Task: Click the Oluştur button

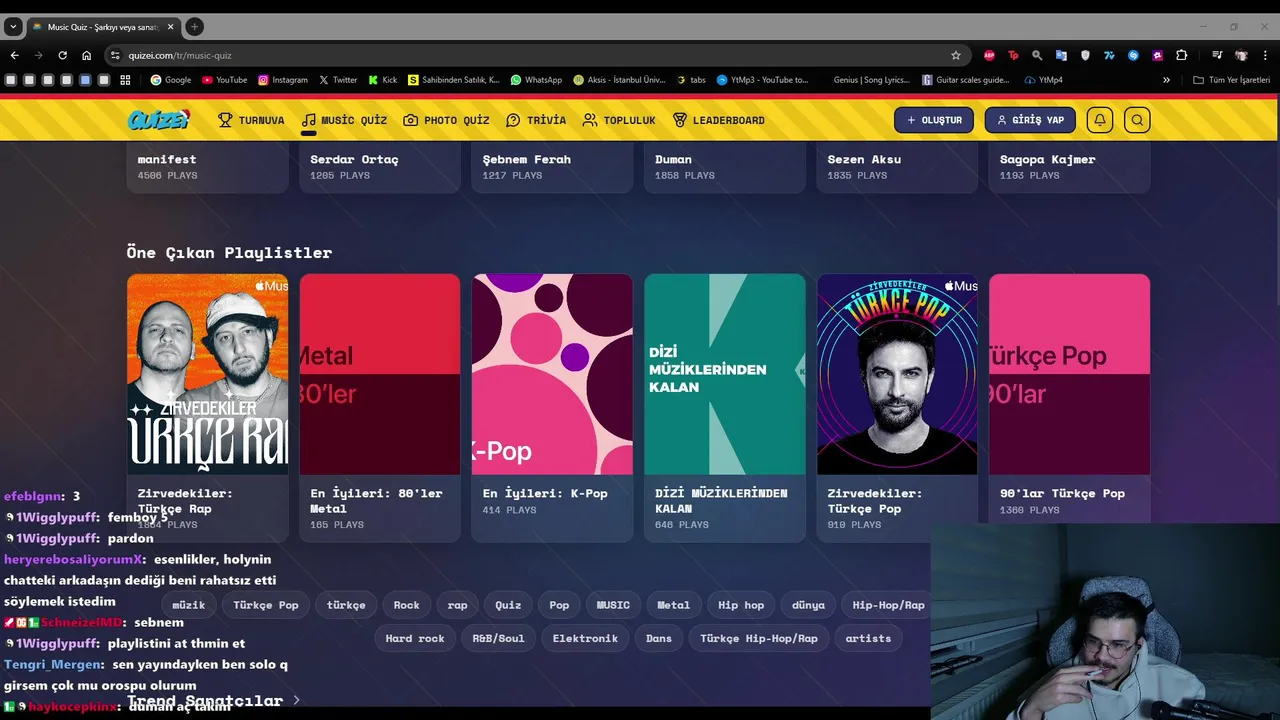Action: [x=934, y=120]
